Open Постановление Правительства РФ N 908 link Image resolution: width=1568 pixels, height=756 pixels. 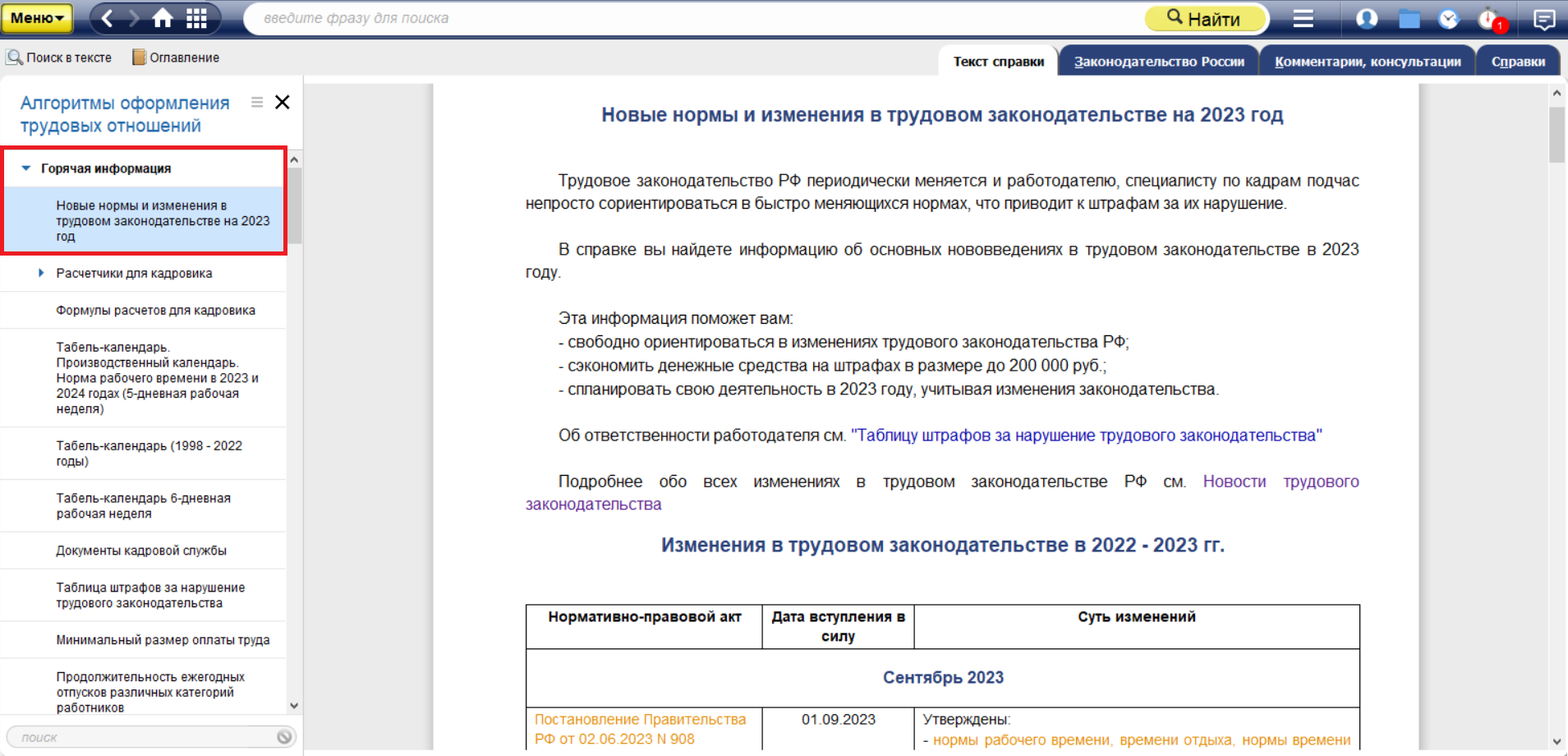[641, 729]
